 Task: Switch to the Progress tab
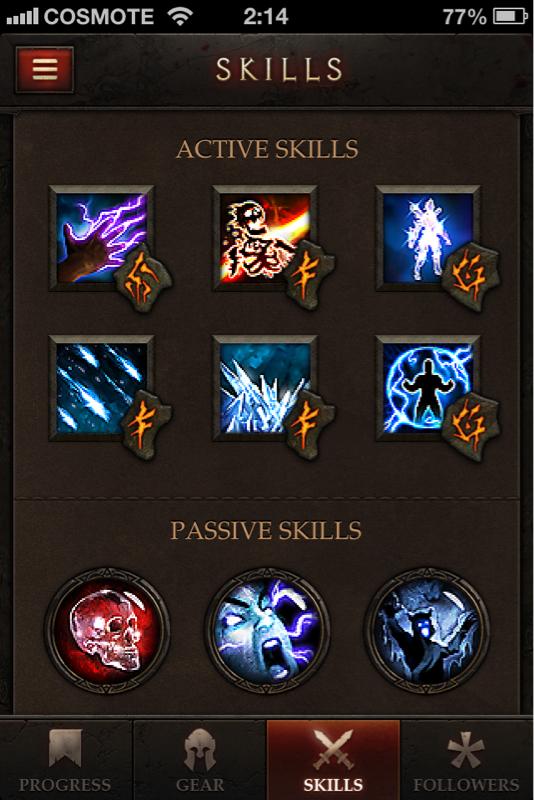click(65, 760)
